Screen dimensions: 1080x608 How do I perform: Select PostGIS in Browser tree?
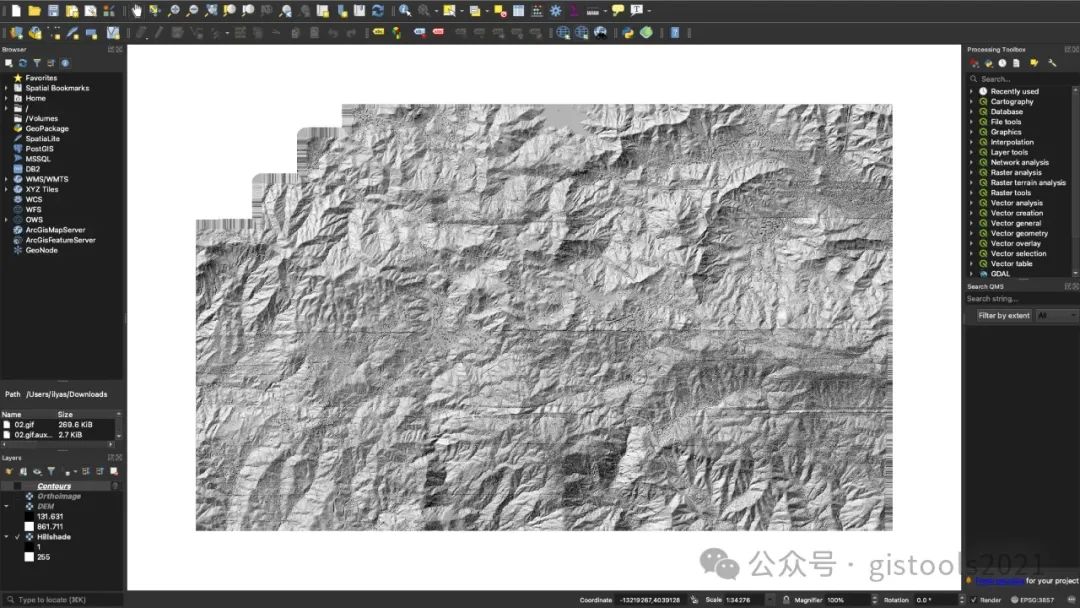click(39, 149)
